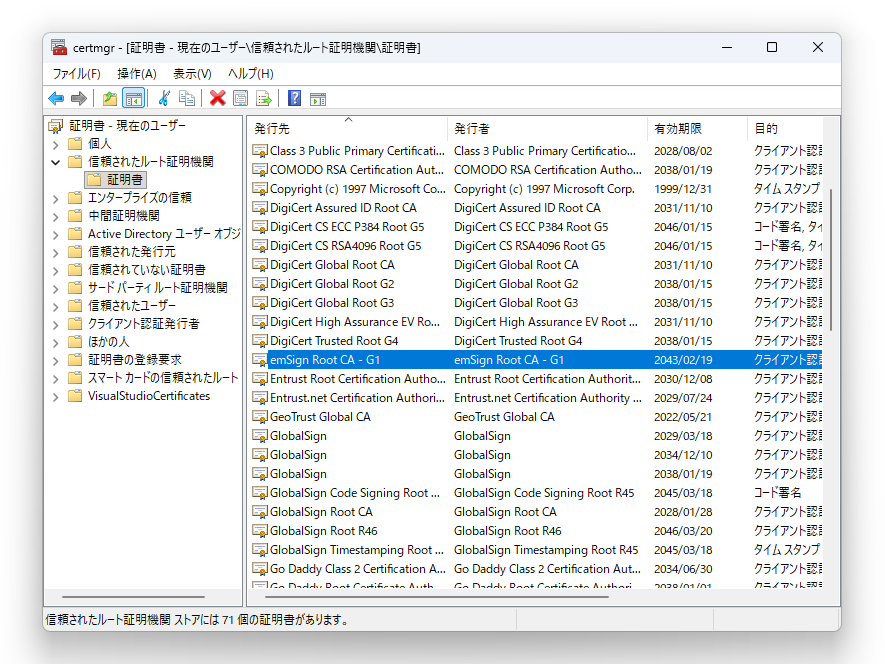This screenshot has width=885, height=664.
Task: Select the GlobalSign row expiring 2034/12/10
Action: coord(535,455)
